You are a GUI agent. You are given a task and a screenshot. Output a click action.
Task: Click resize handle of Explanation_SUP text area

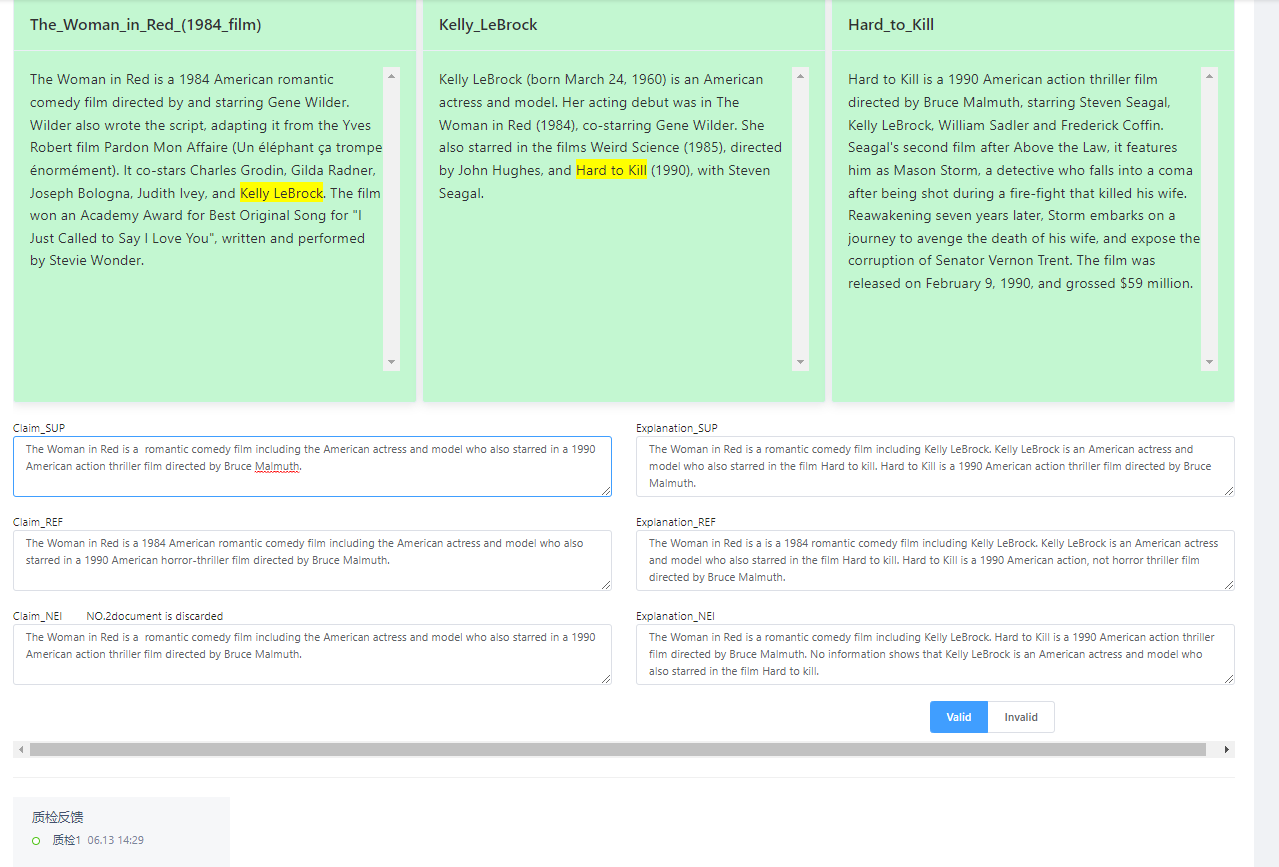[x=1229, y=490]
